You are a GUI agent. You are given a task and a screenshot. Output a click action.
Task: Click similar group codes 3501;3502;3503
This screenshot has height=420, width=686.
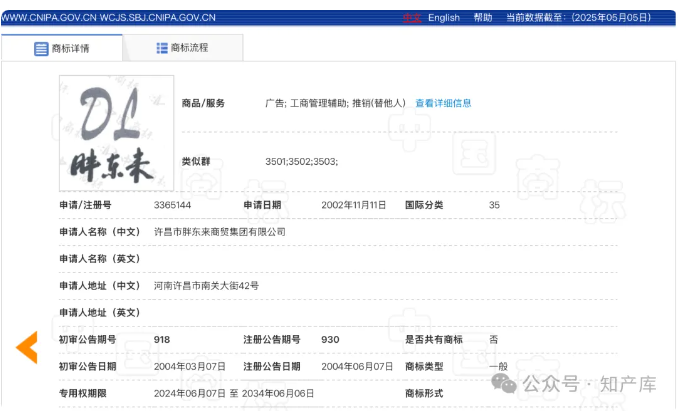coord(301,161)
